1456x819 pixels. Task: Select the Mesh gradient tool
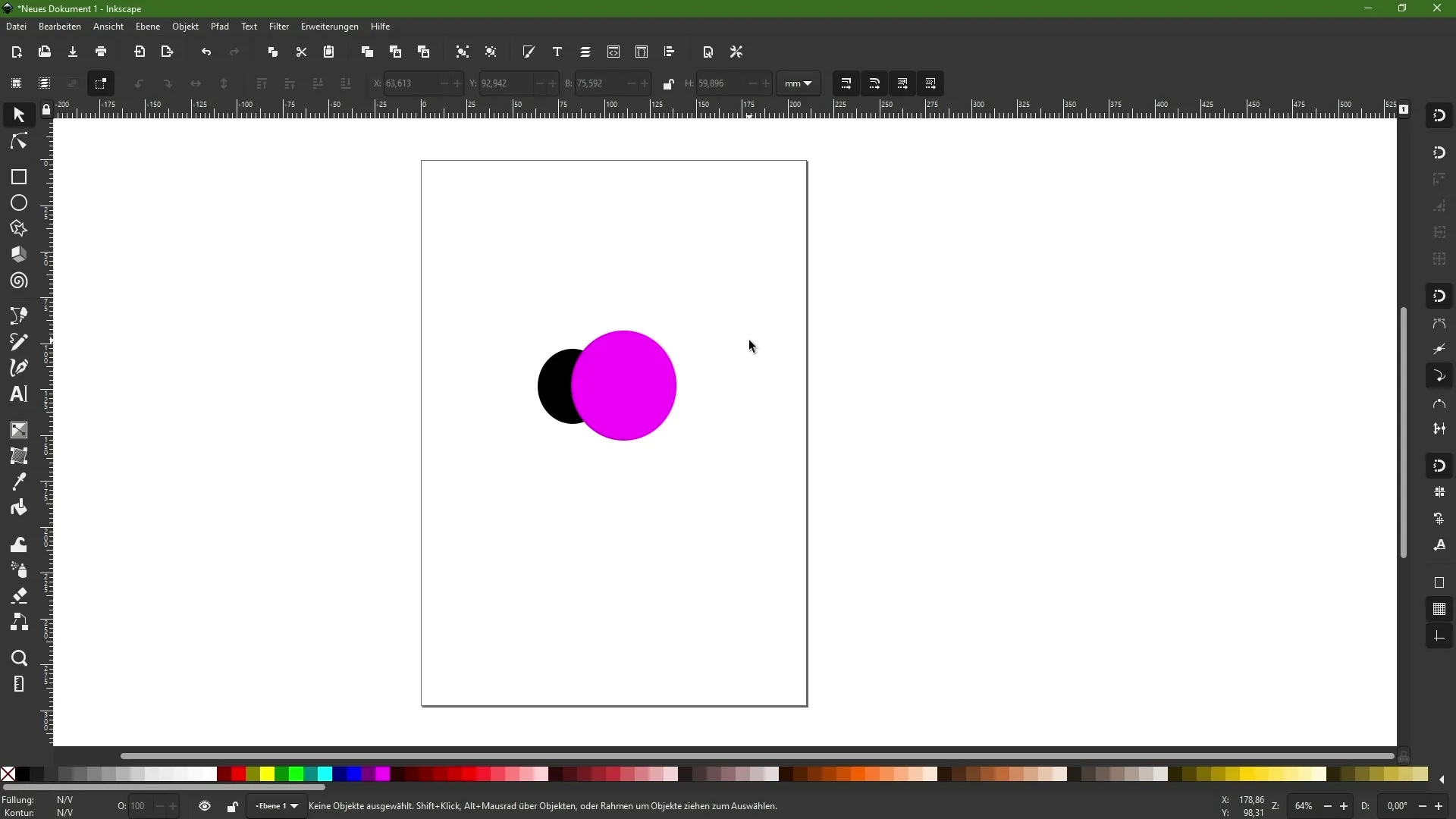click(19, 456)
